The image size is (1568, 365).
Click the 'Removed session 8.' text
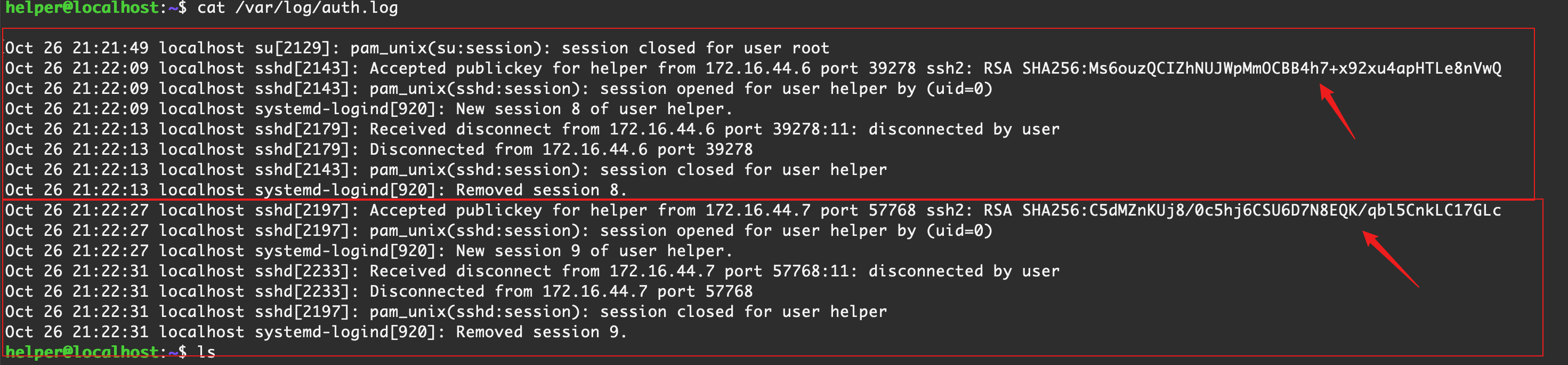pos(540,190)
